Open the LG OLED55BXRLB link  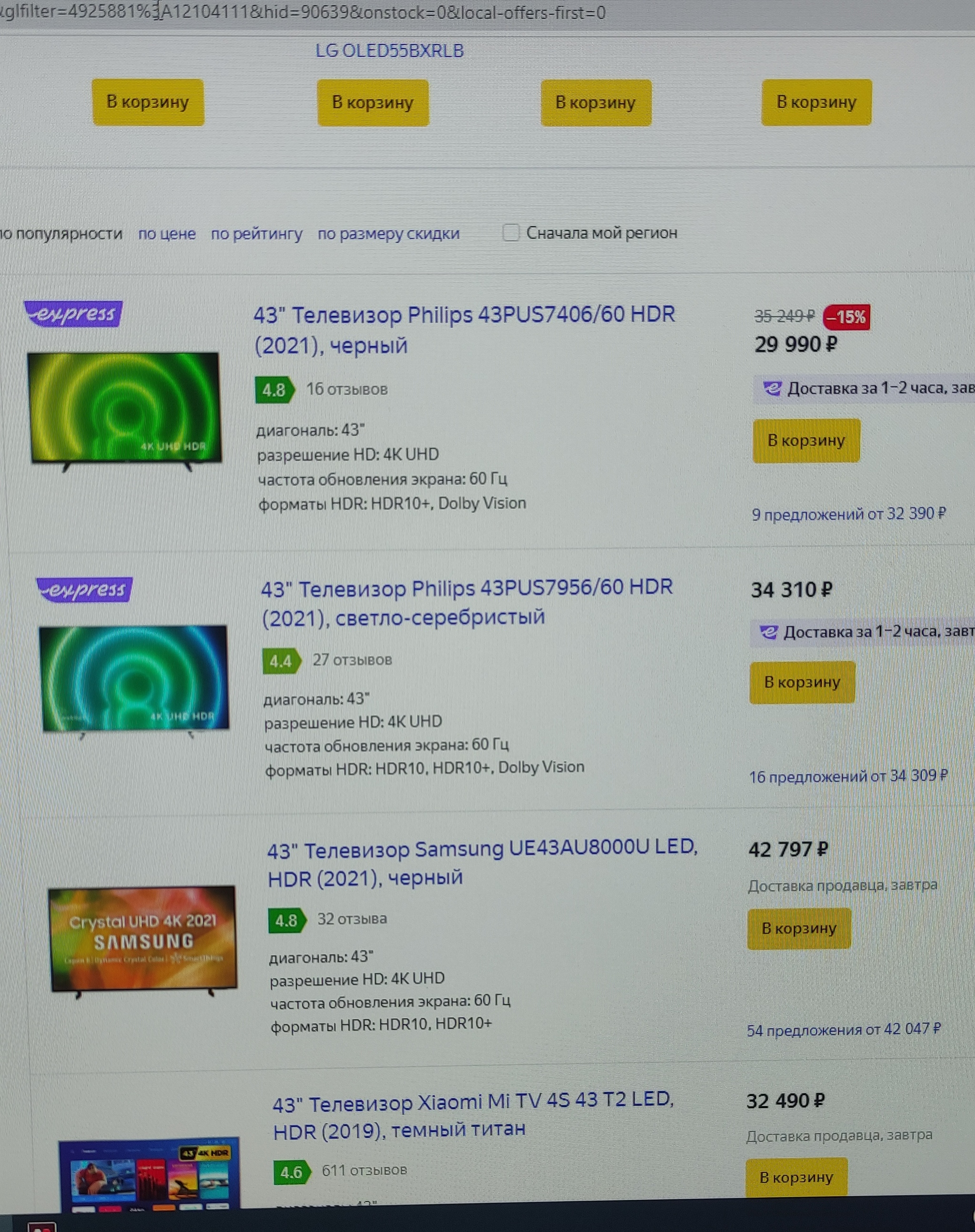tap(389, 51)
